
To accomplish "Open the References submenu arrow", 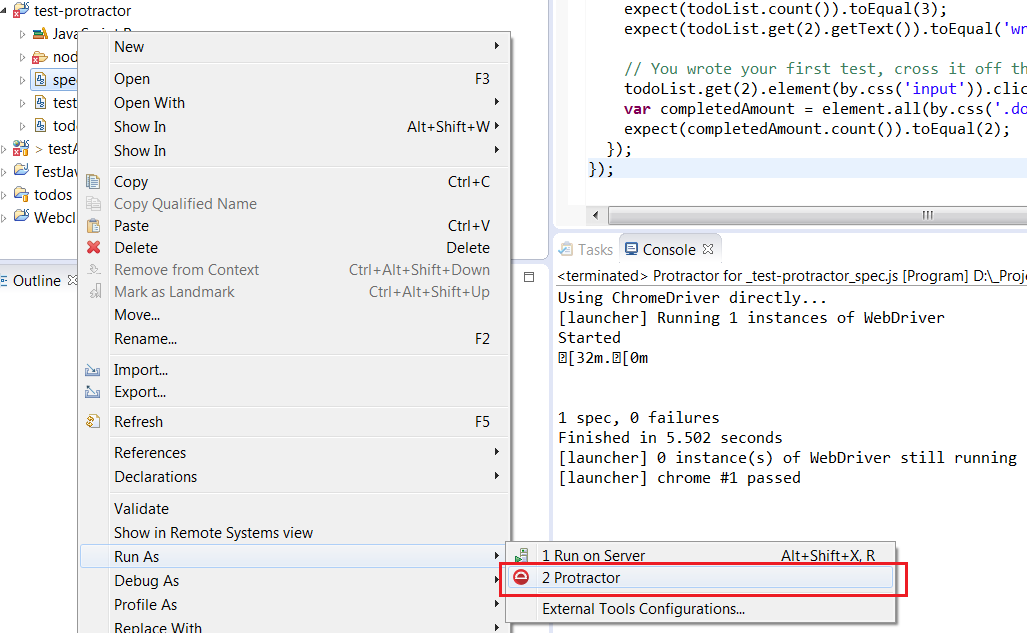I will [497, 453].
